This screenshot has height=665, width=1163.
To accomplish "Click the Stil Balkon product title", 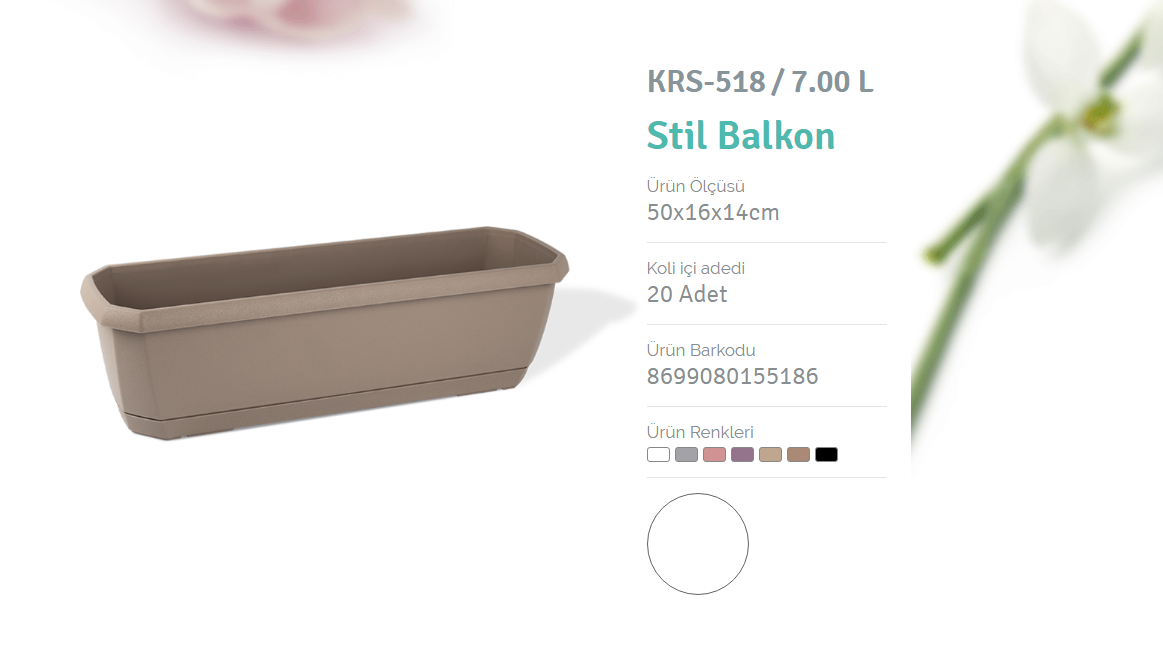I will click(x=741, y=136).
